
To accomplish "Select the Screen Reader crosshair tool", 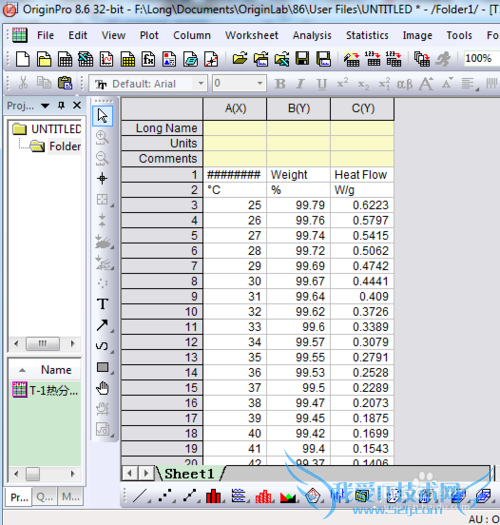I will pyautogui.click(x=102, y=178).
